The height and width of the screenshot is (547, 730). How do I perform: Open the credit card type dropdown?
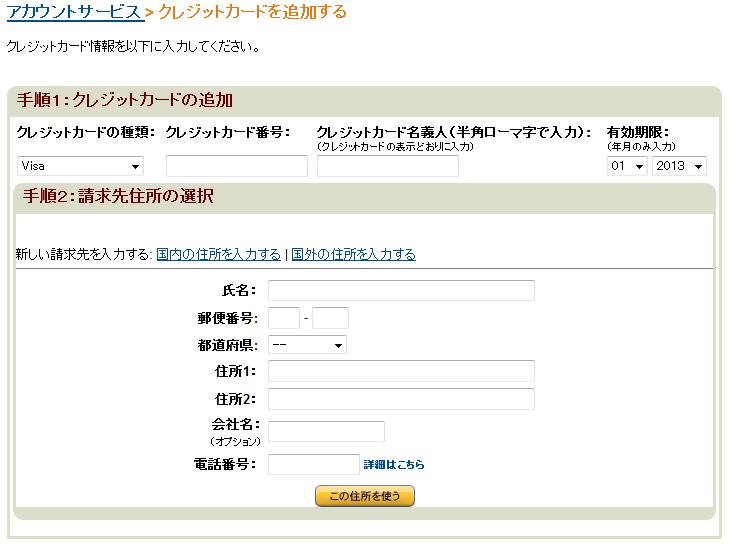coord(80,166)
